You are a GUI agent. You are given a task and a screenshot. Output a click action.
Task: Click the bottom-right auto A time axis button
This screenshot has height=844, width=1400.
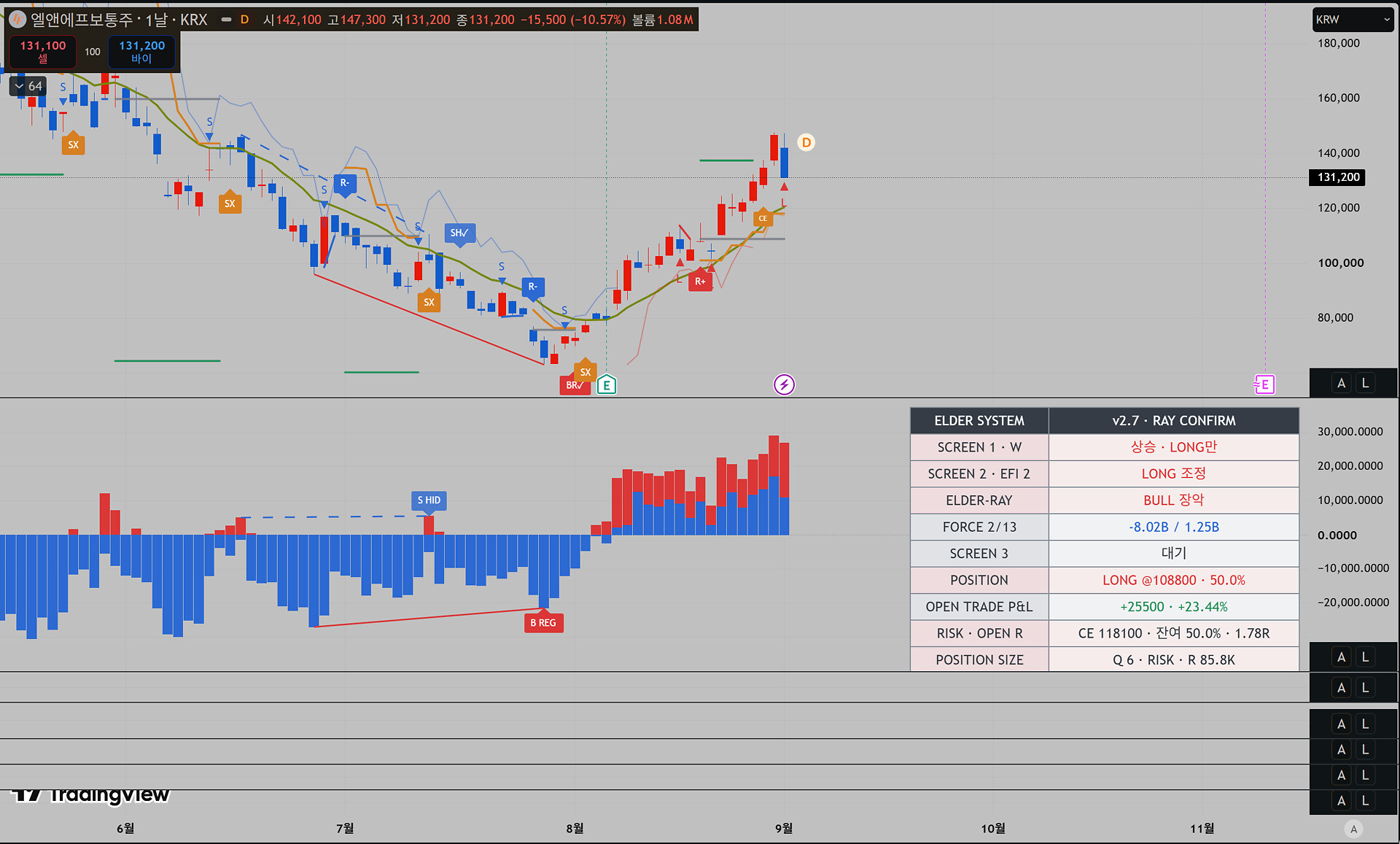1354,829
